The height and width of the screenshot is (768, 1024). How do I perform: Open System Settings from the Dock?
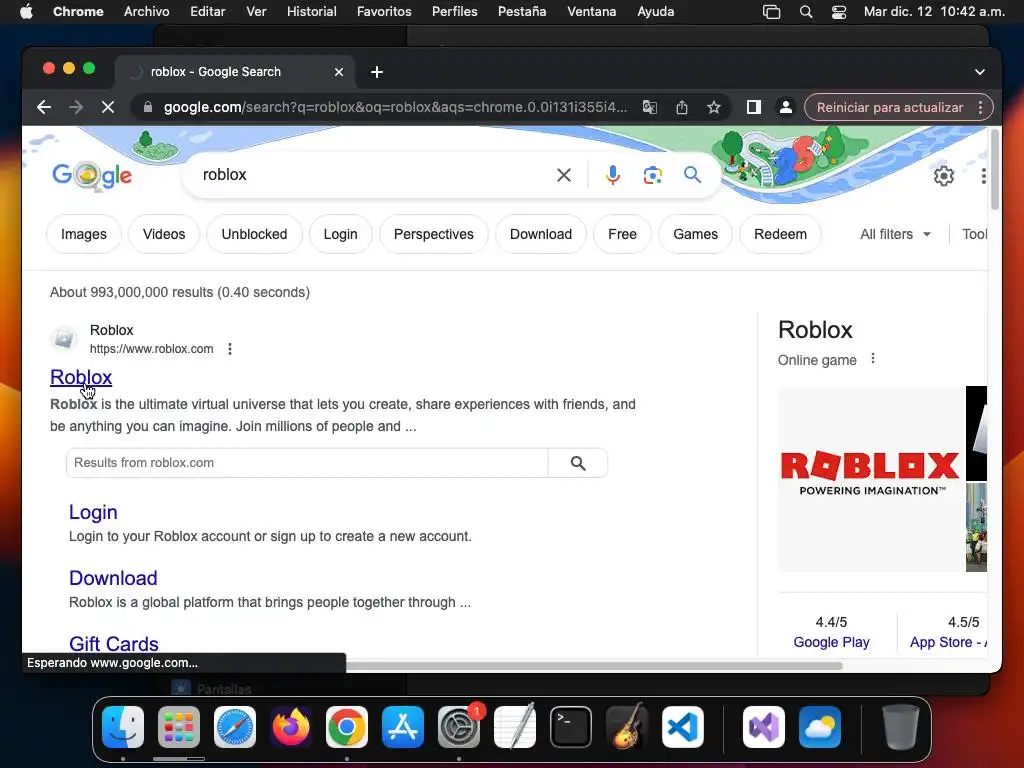[x=459, y=727]
